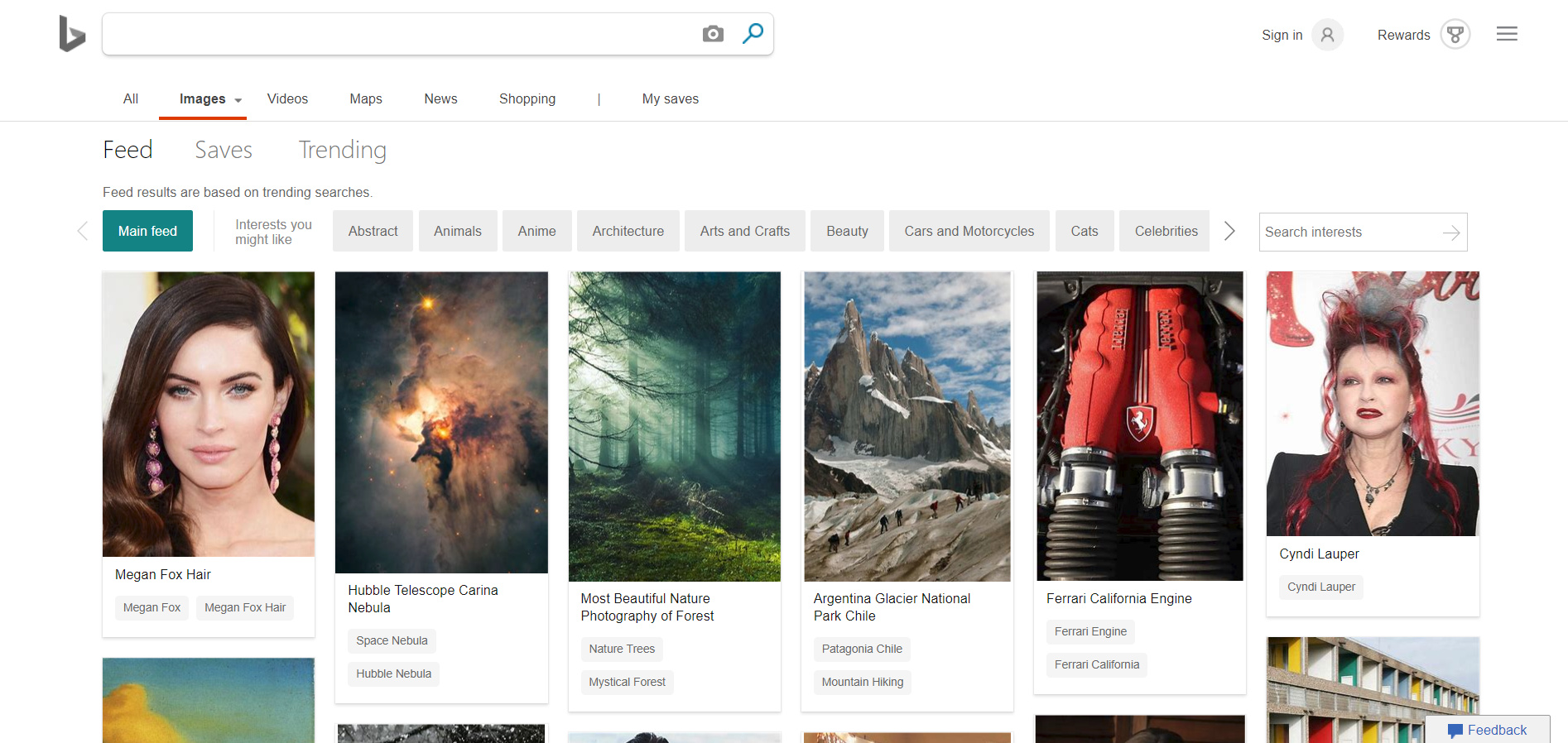
Task: Go to the Videos search tab
Action: pos(287,98)
